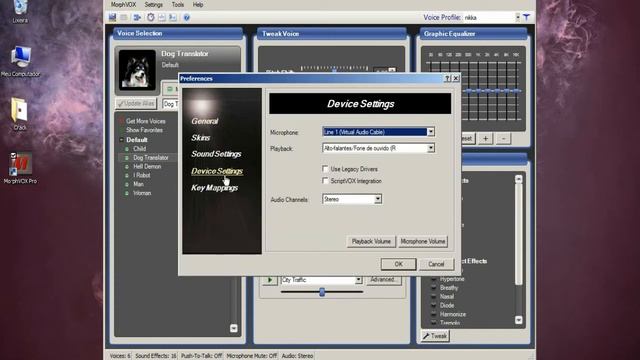Click the equalizer minus button
Image resolution: width=640 pixels, height=360 pixels.
pos(503,139)
